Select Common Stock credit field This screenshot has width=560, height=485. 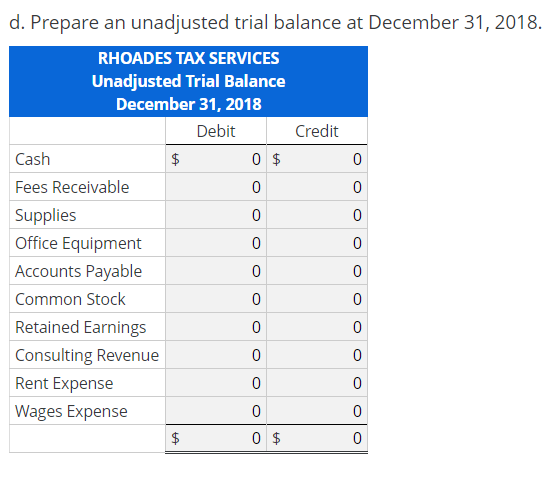click(x=317, y=299)
